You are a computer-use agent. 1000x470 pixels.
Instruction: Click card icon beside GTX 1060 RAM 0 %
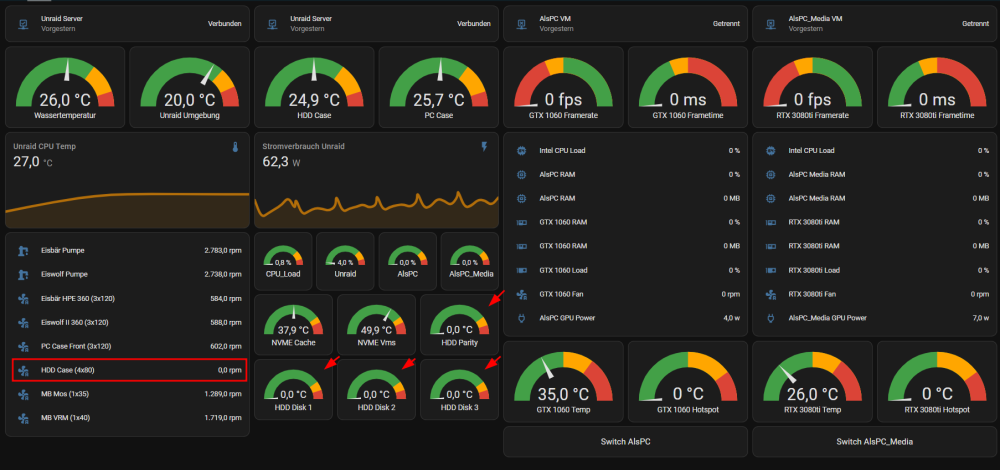522,223
